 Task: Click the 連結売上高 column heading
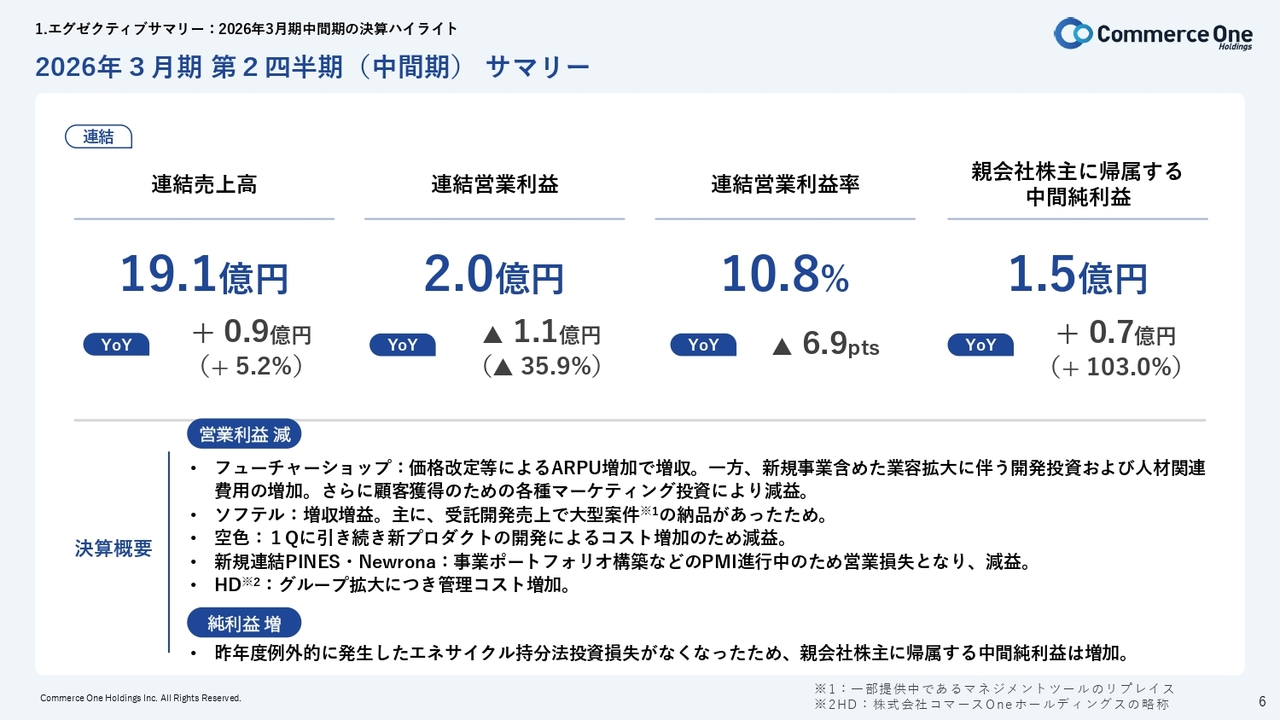click(x=204, y=185)
